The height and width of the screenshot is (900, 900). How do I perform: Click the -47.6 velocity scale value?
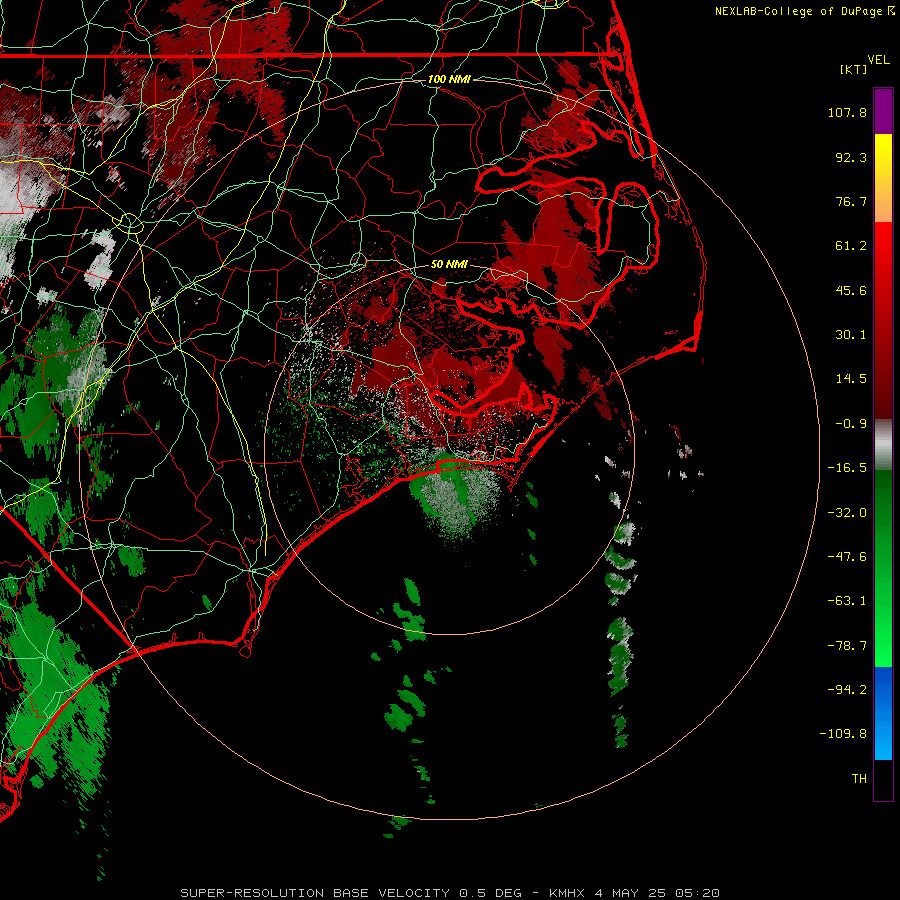[x=847, y=557]
